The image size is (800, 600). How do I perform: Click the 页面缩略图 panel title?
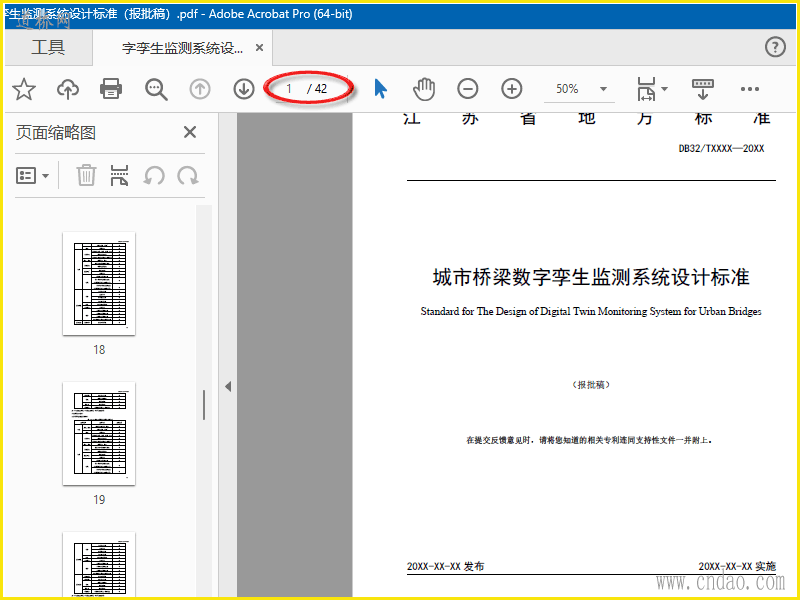[x=56, y=133]
